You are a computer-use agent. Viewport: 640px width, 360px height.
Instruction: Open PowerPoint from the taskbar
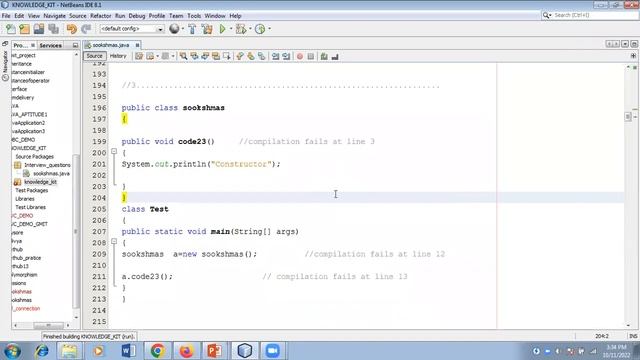pos(215,351)
